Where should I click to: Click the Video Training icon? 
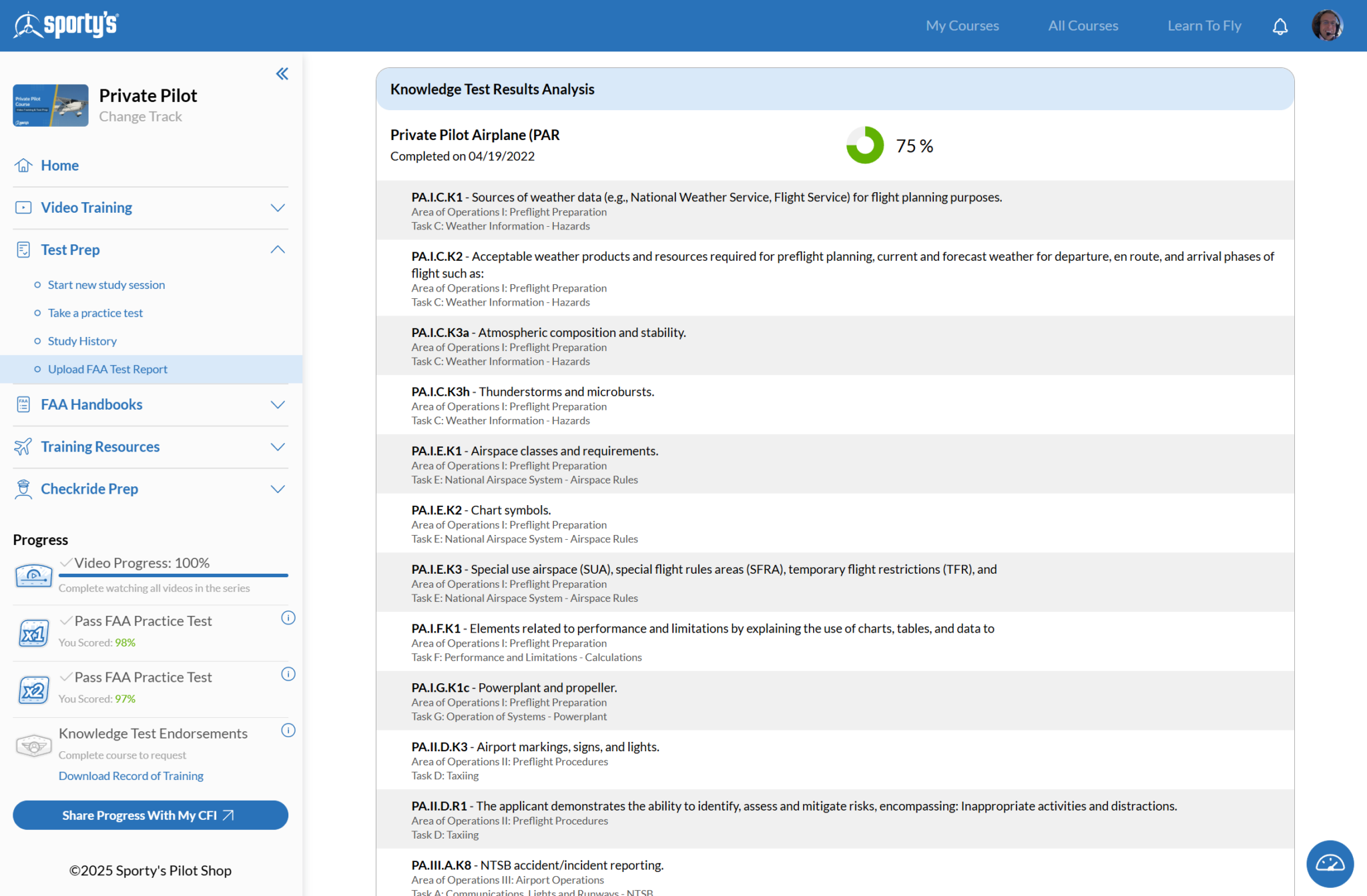tap(23, 207)
